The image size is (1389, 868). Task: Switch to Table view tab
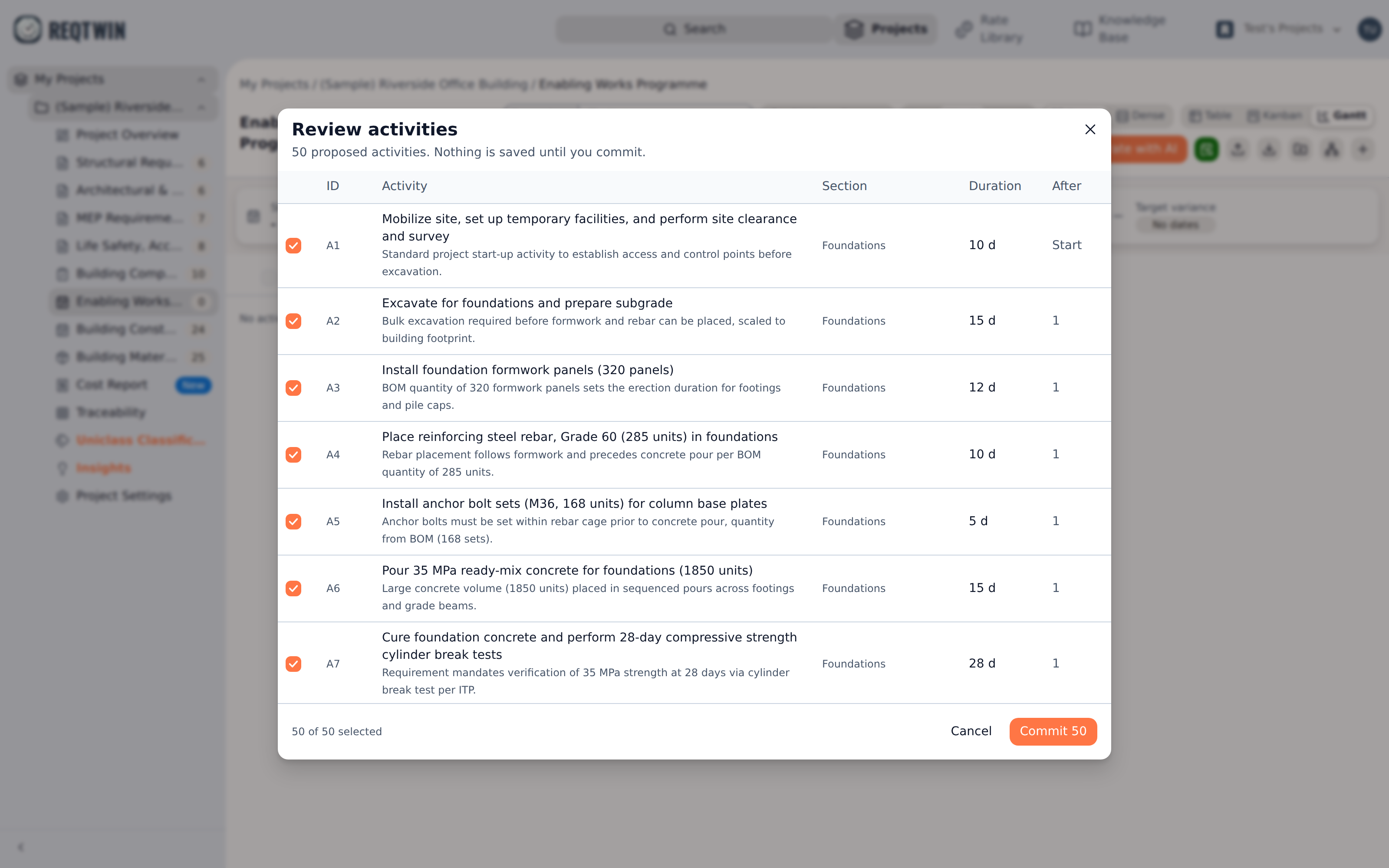click(1211, 116)
